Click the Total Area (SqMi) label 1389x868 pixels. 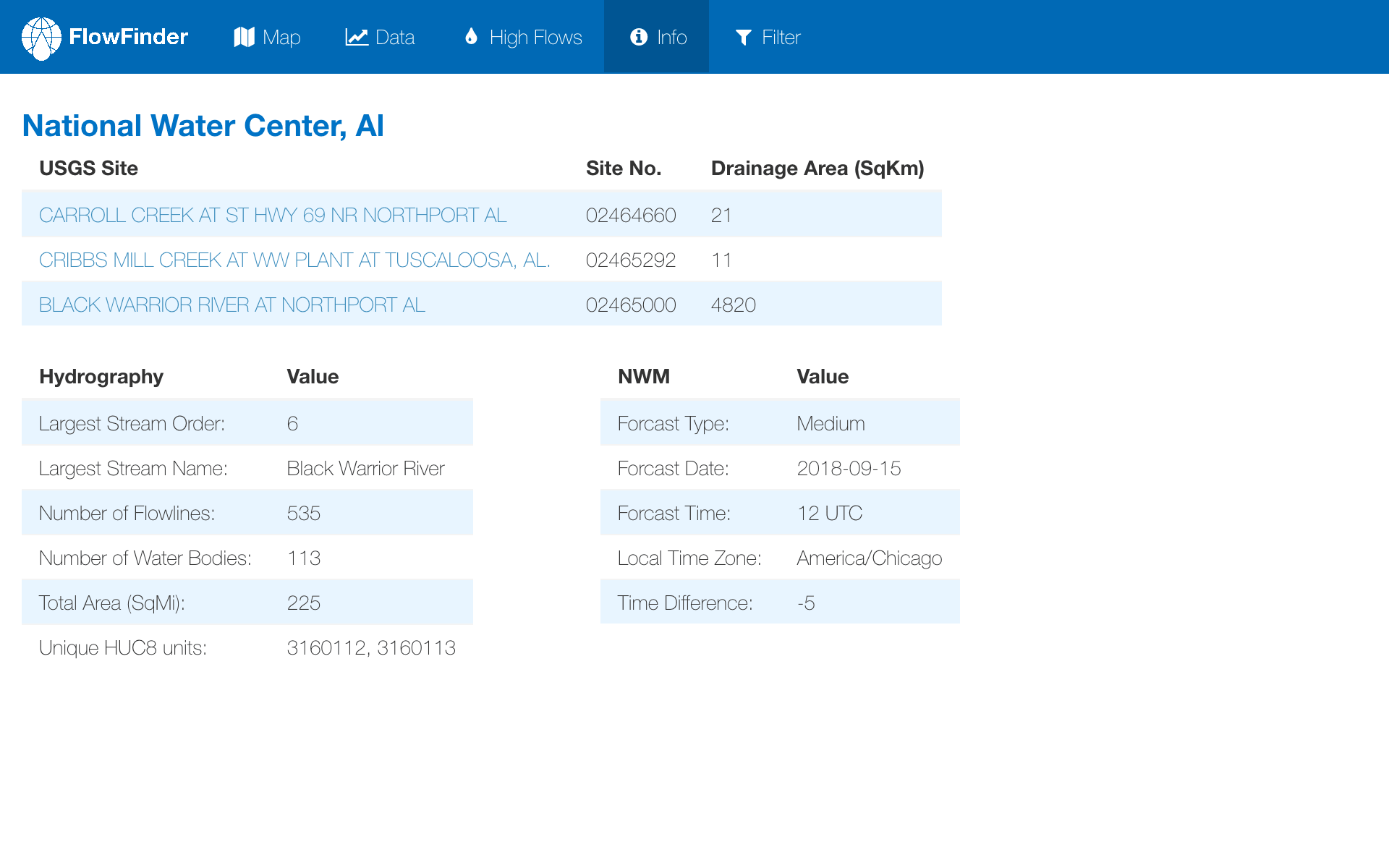112,603
